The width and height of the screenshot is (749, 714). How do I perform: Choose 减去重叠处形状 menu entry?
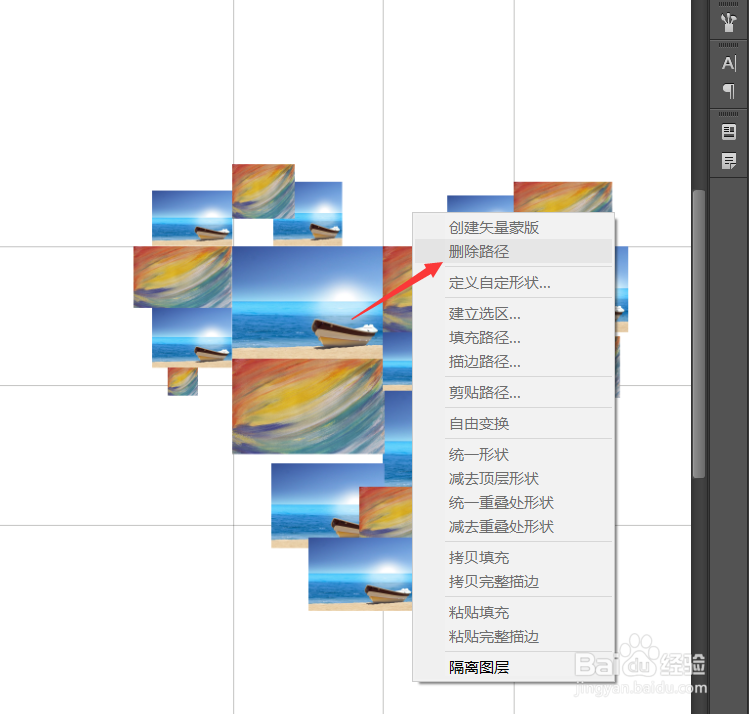(514, 526)
